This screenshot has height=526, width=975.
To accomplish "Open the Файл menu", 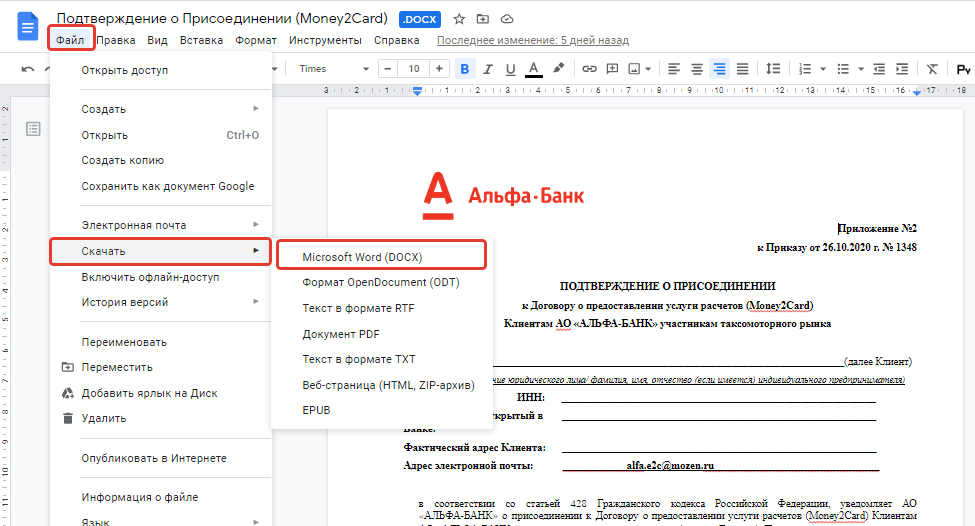I will pos(70,40).
